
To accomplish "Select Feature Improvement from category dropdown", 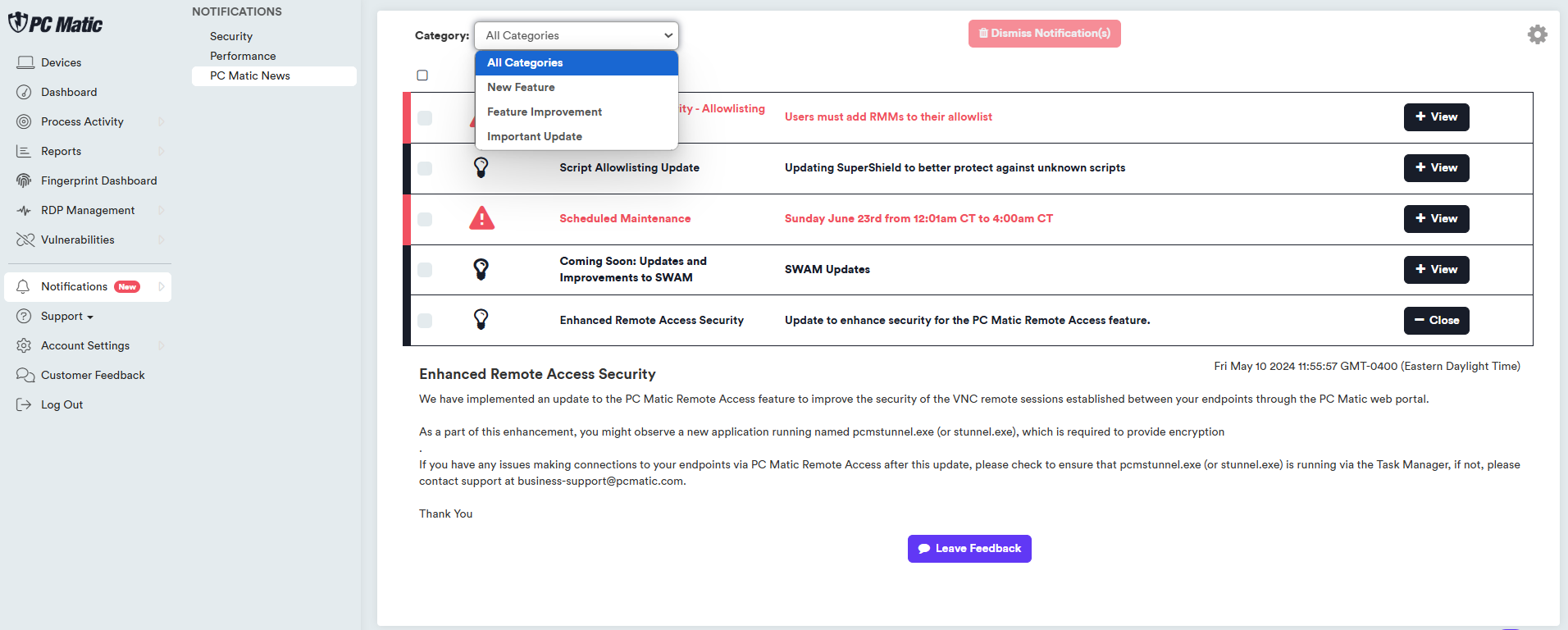I will coord(545,112).
